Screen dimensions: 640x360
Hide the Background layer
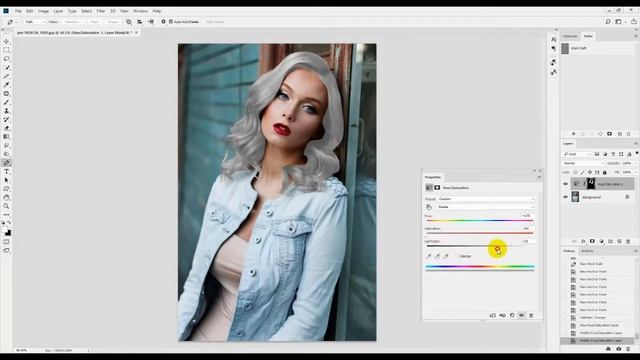click(x=566, y=197)
